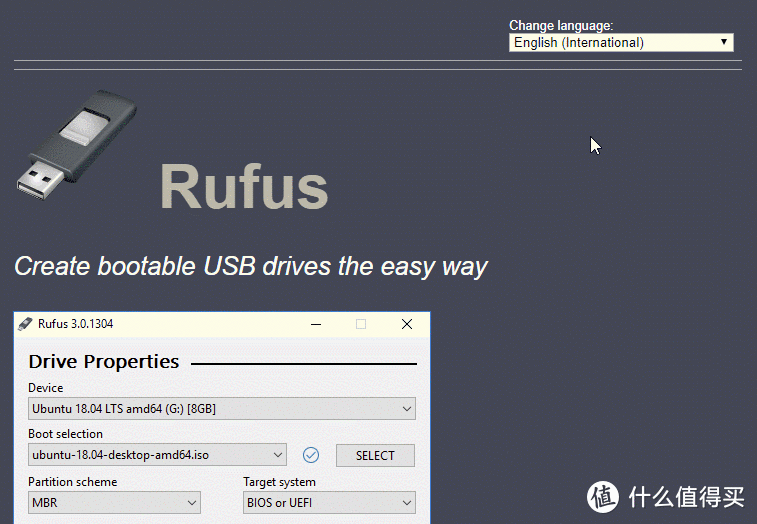
Task: Click the 'Create bootable USB drives' tagline
Action: [251, 267]
